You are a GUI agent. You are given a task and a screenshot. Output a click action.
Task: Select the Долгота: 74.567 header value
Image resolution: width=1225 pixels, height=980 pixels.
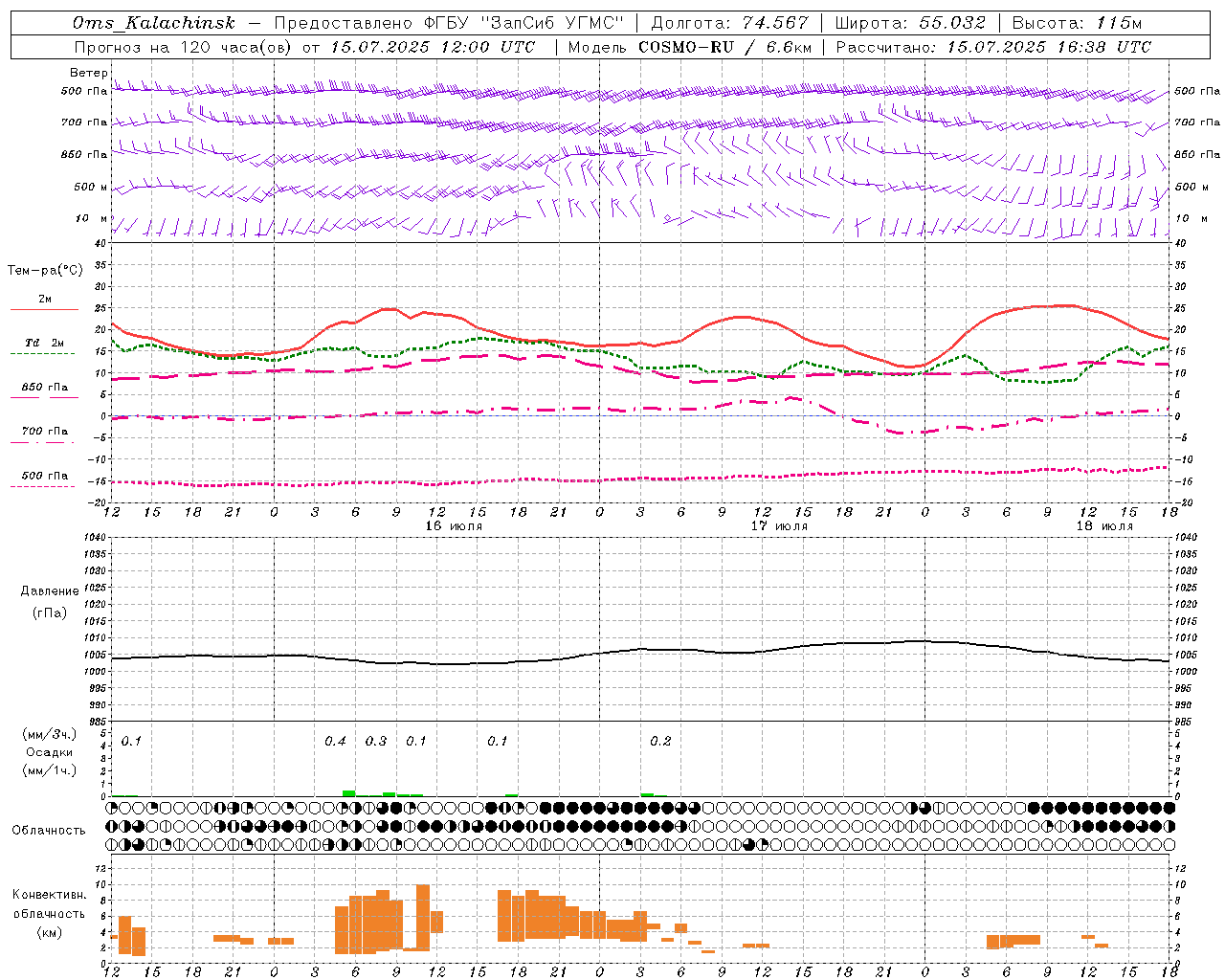pos(729,23)
